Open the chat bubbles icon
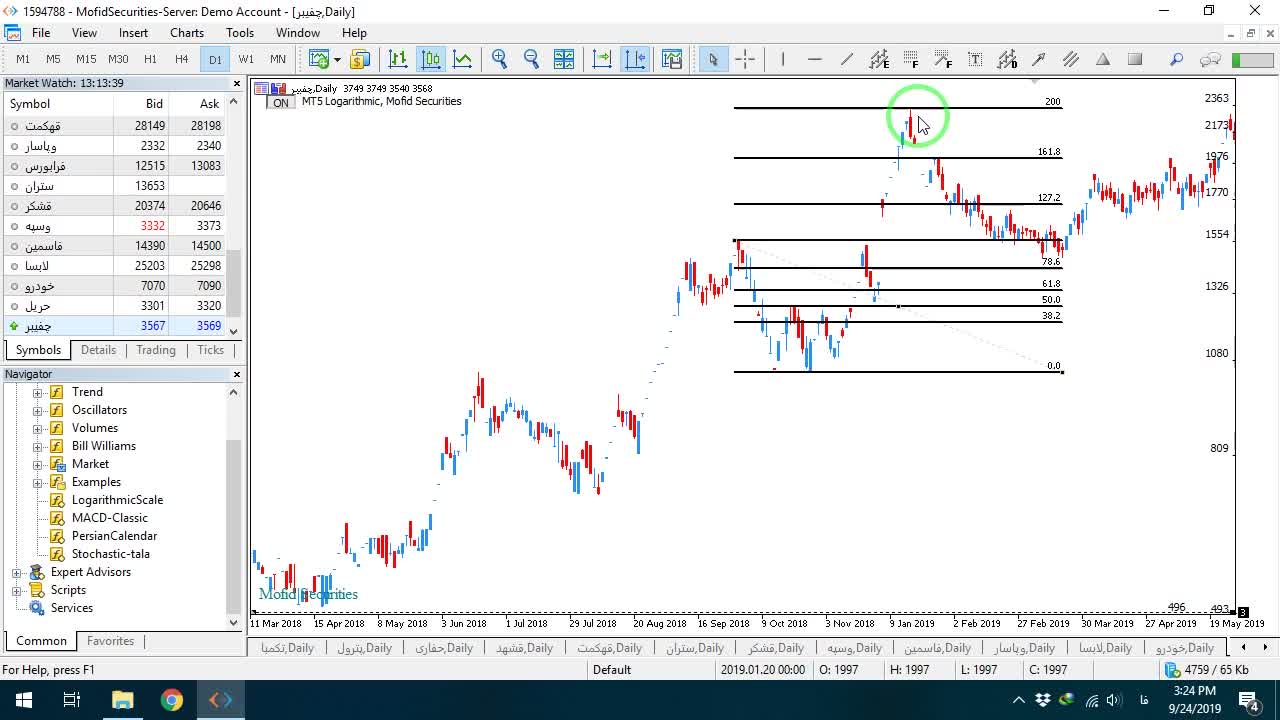 (1210, 59)
